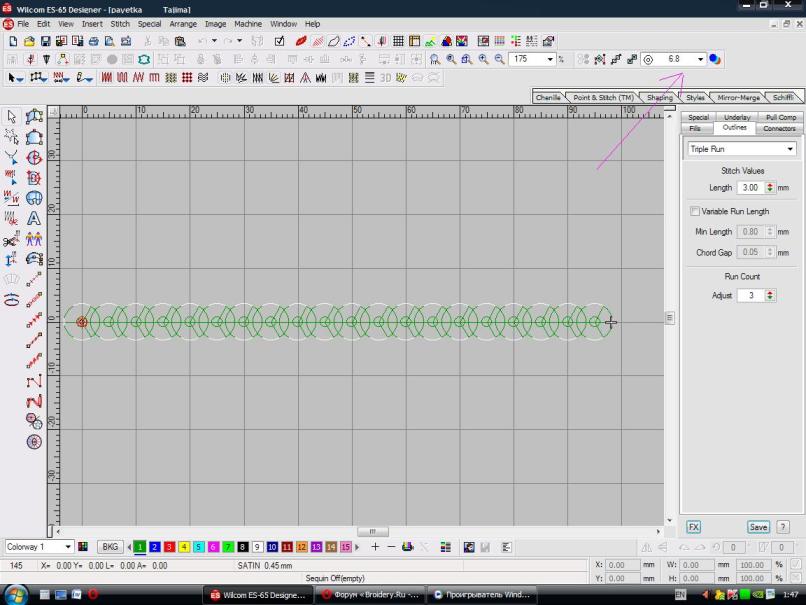This screenshot has width=806, height=605.
Task: Increase the Run Count Adjust stepper
Action: pos(770,292)
